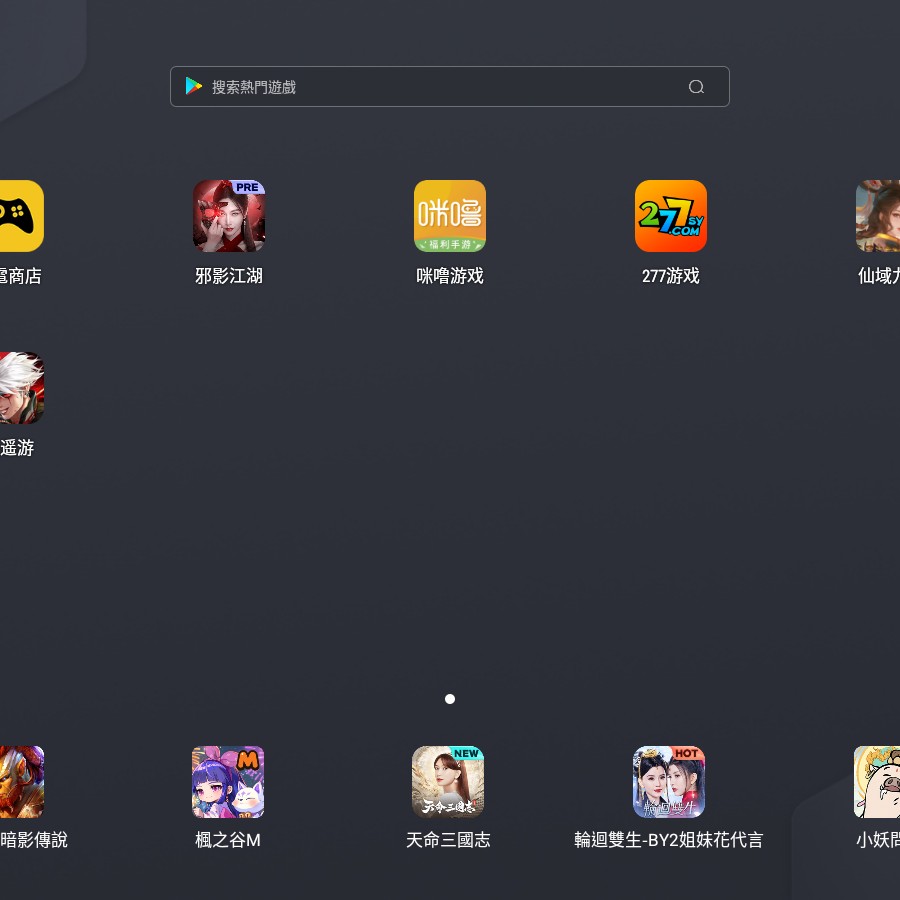This screenshot has height=900, width=900.
Task: Open the 277游戏 app icon
Action: [x=671, y=216]
